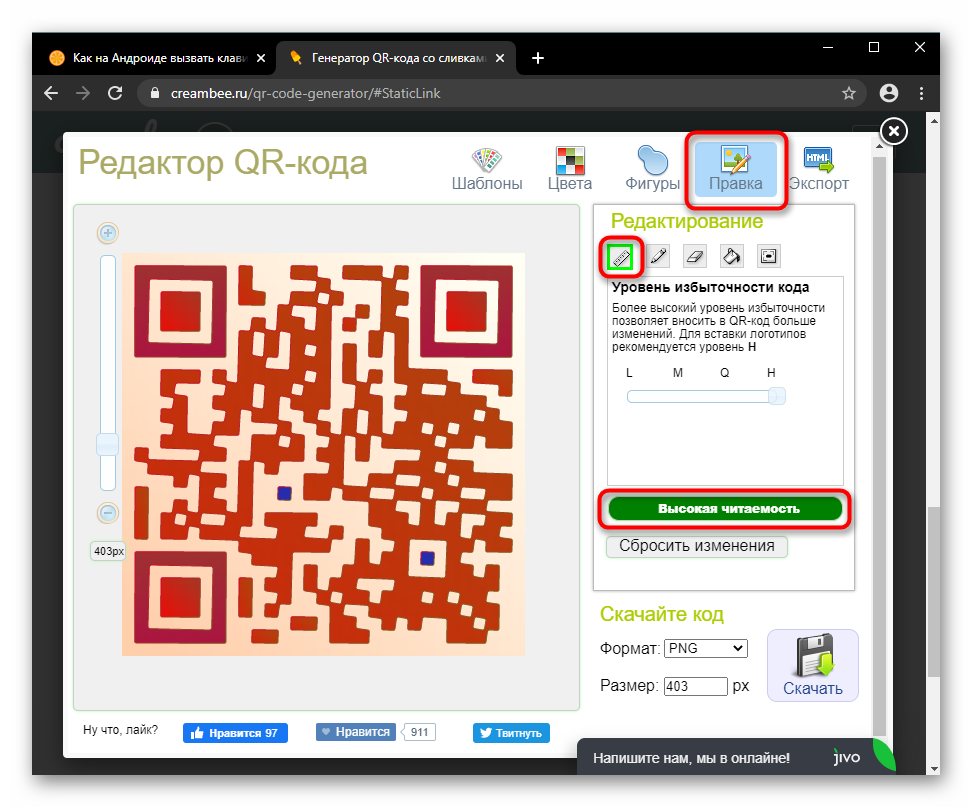This screenshot has height=807, width=972.
Task: Click the floppy disk Скачать button
Action: [812, 665]
